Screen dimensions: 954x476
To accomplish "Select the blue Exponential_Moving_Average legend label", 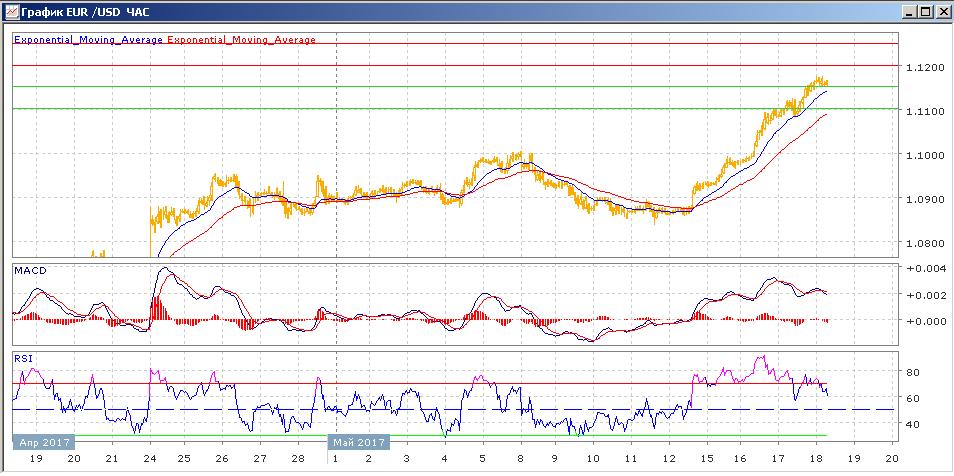I will pyautogui.click(x=88, y=40).
